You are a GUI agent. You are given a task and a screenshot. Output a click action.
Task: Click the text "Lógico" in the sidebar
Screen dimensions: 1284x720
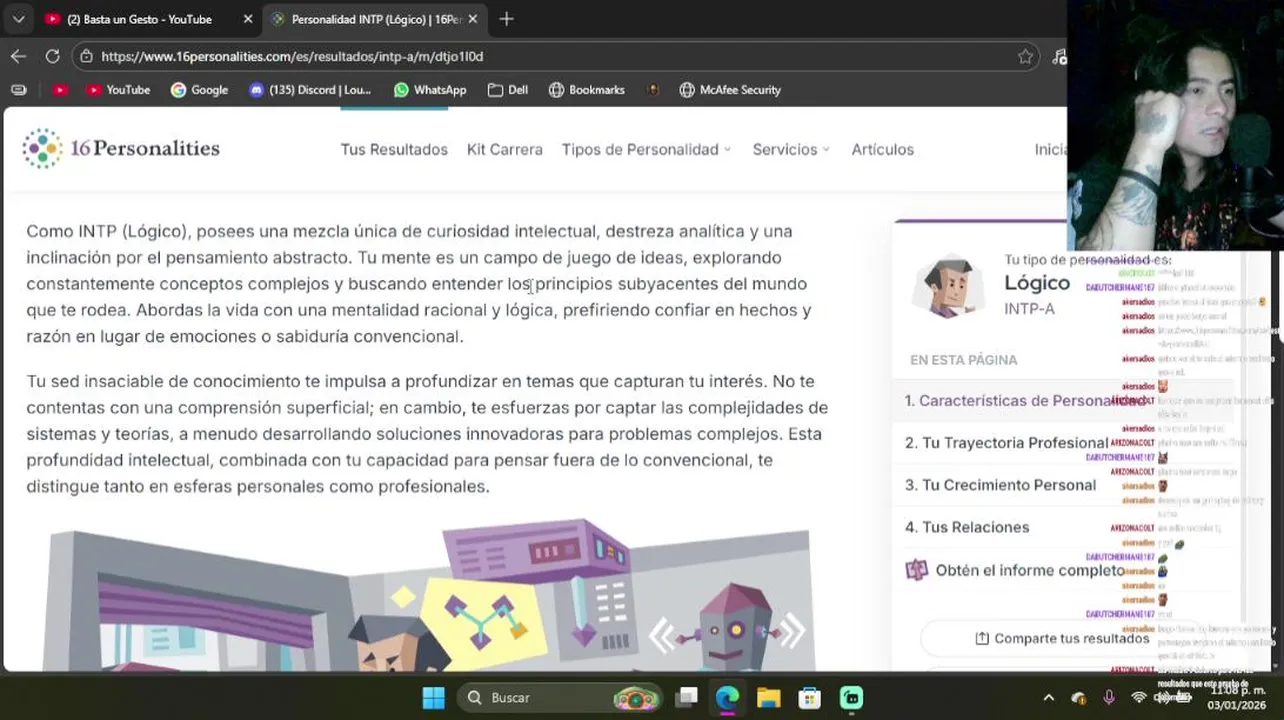[1037, 283]
